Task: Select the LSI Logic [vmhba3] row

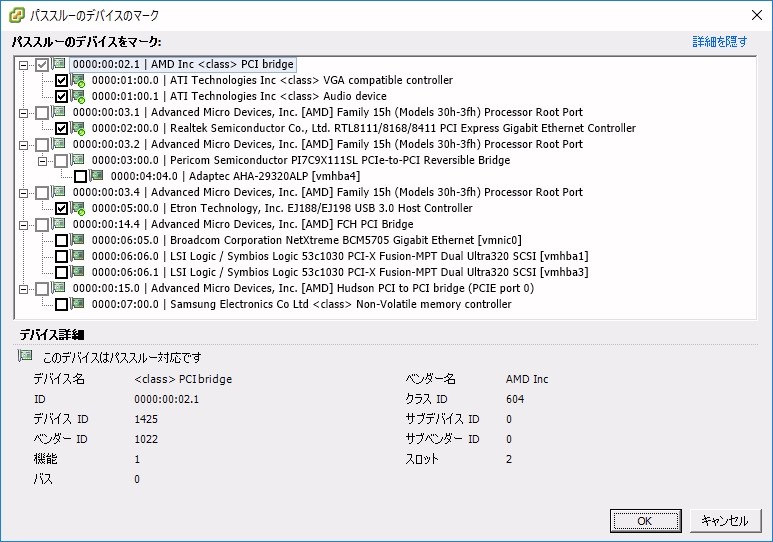Action: point(340,272)
